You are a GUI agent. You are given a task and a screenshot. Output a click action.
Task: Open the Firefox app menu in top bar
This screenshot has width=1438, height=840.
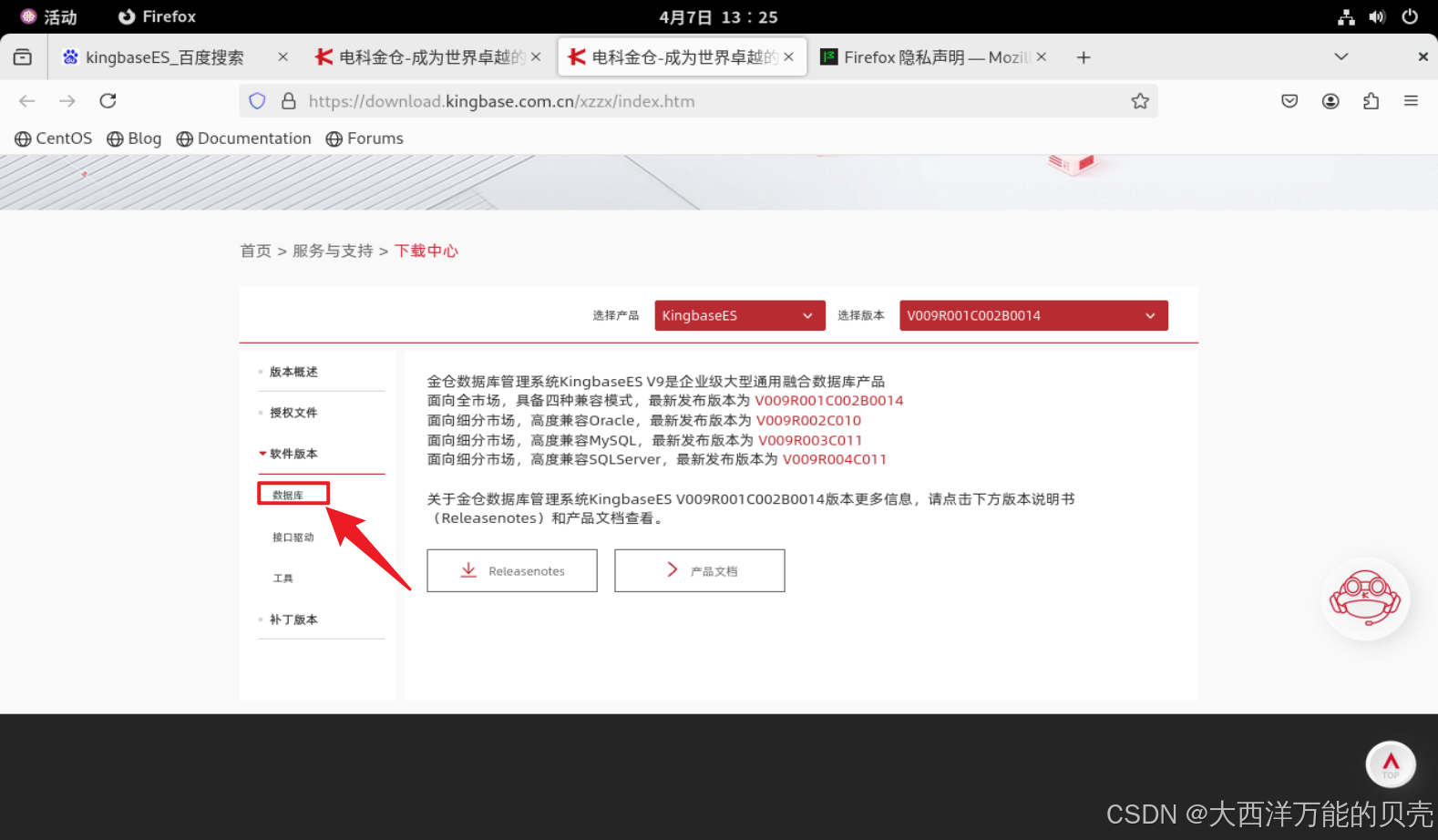pos(158,16)
